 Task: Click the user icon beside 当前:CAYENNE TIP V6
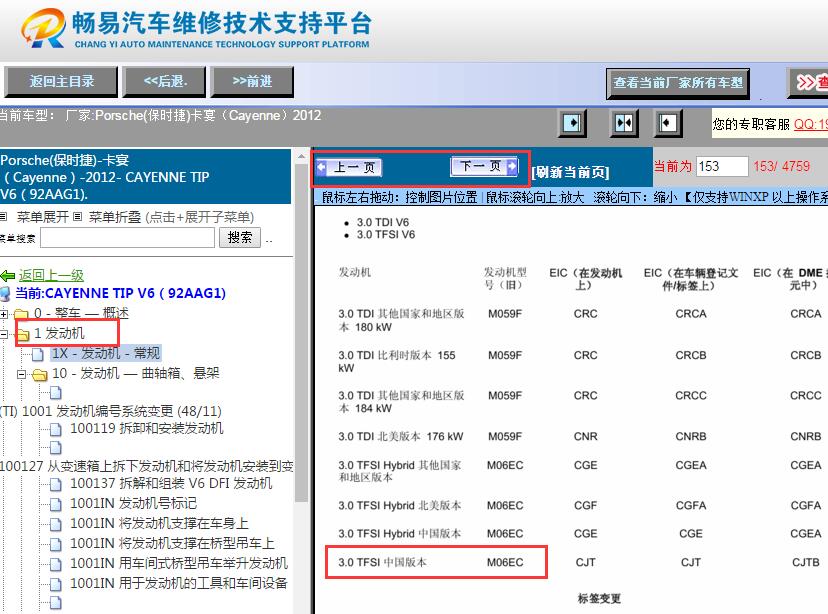(x=5, y=294)
